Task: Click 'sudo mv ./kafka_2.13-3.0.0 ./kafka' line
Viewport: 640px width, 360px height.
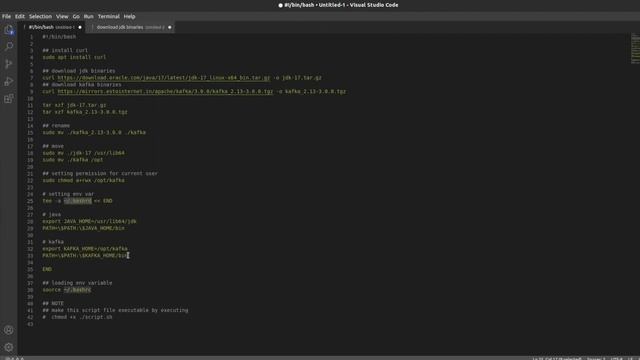Action: tap(94, 132)
